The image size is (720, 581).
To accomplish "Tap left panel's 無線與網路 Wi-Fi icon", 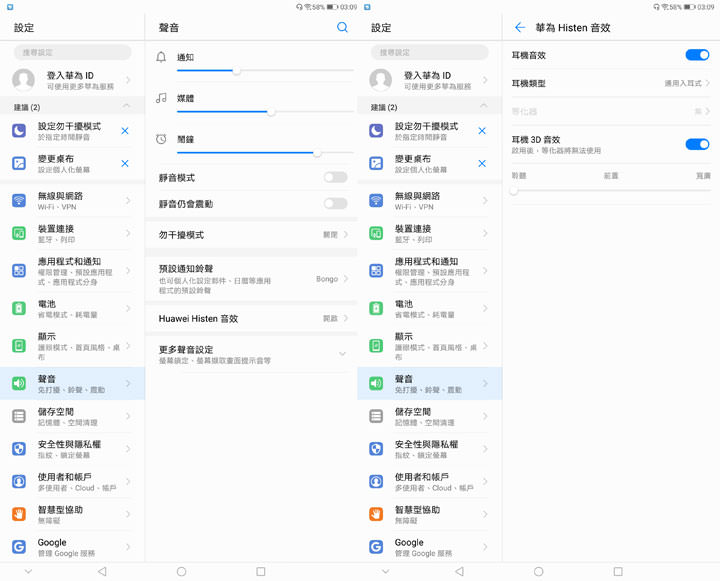I will point(19,200).
